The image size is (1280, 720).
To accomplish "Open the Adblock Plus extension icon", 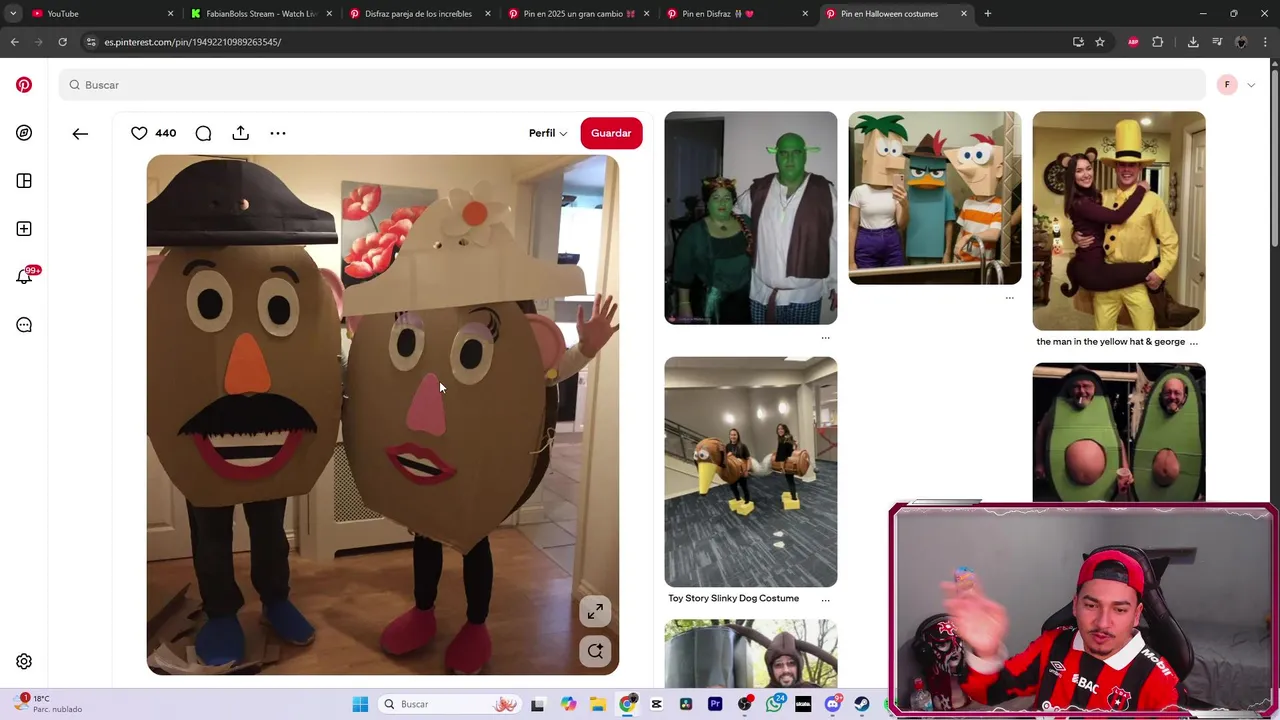I will tap(1133, 42).
